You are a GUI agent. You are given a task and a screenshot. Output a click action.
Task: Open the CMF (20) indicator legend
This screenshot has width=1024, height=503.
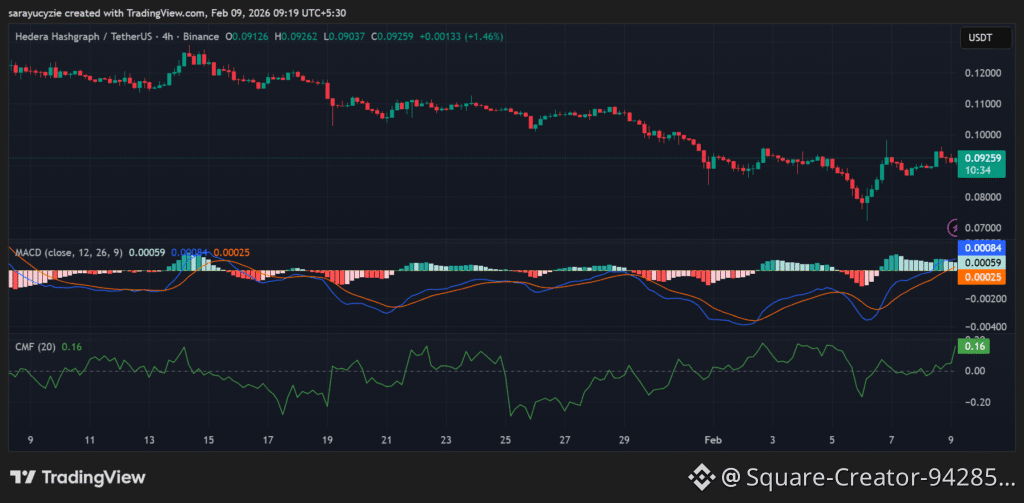33,347
